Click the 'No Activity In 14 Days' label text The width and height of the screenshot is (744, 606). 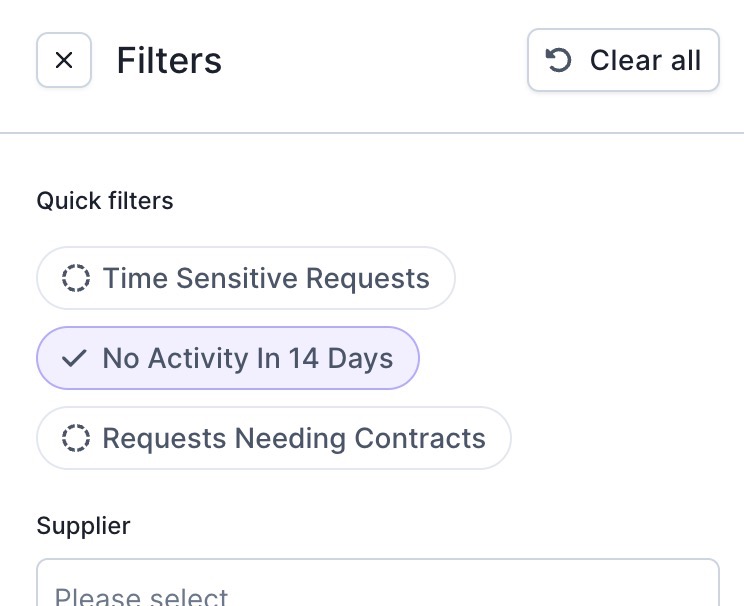pos(248,358)
